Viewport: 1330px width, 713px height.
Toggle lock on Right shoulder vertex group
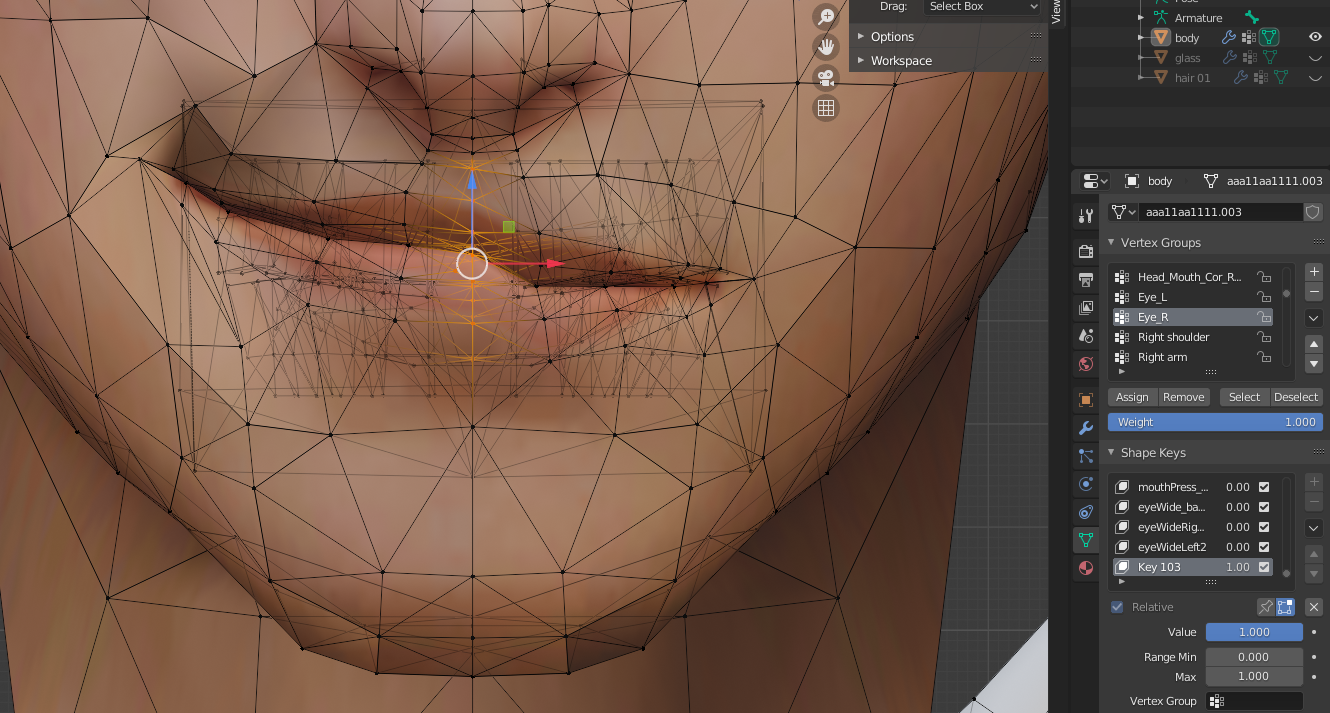[x=1264, y=337]
